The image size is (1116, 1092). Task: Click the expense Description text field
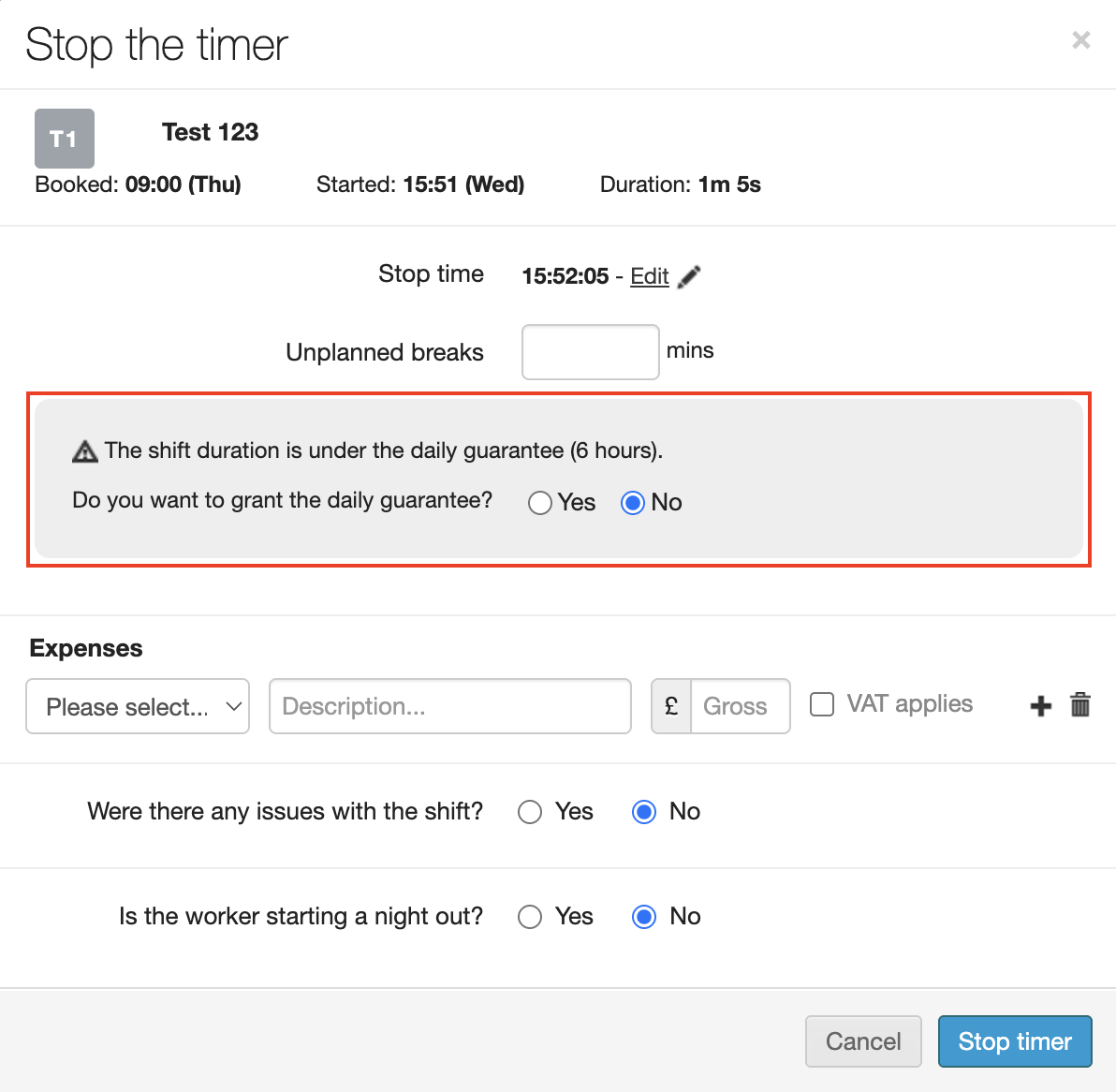click(449, 706)
